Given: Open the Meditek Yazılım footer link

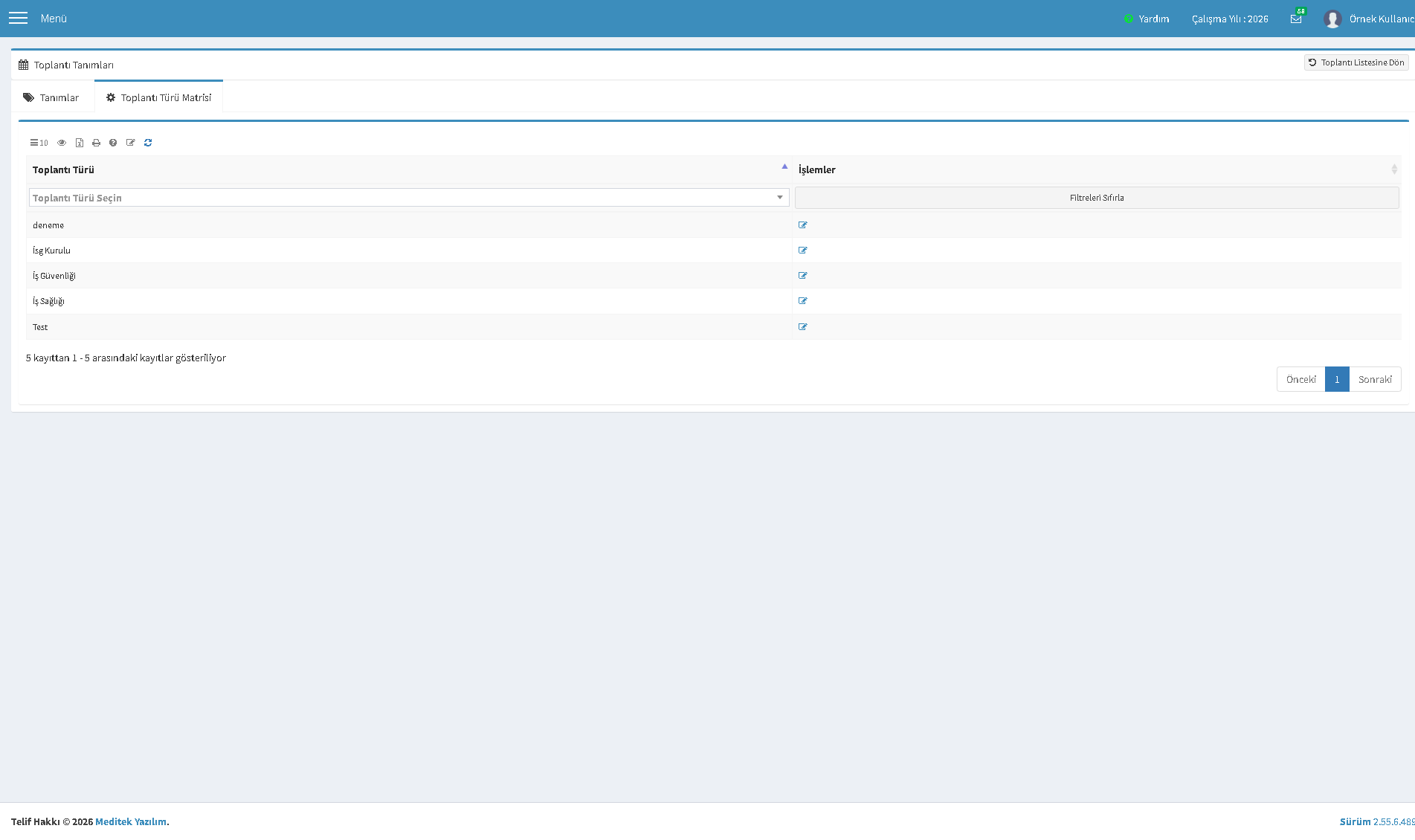Looking at the screenshot, I should click(131, 821).
